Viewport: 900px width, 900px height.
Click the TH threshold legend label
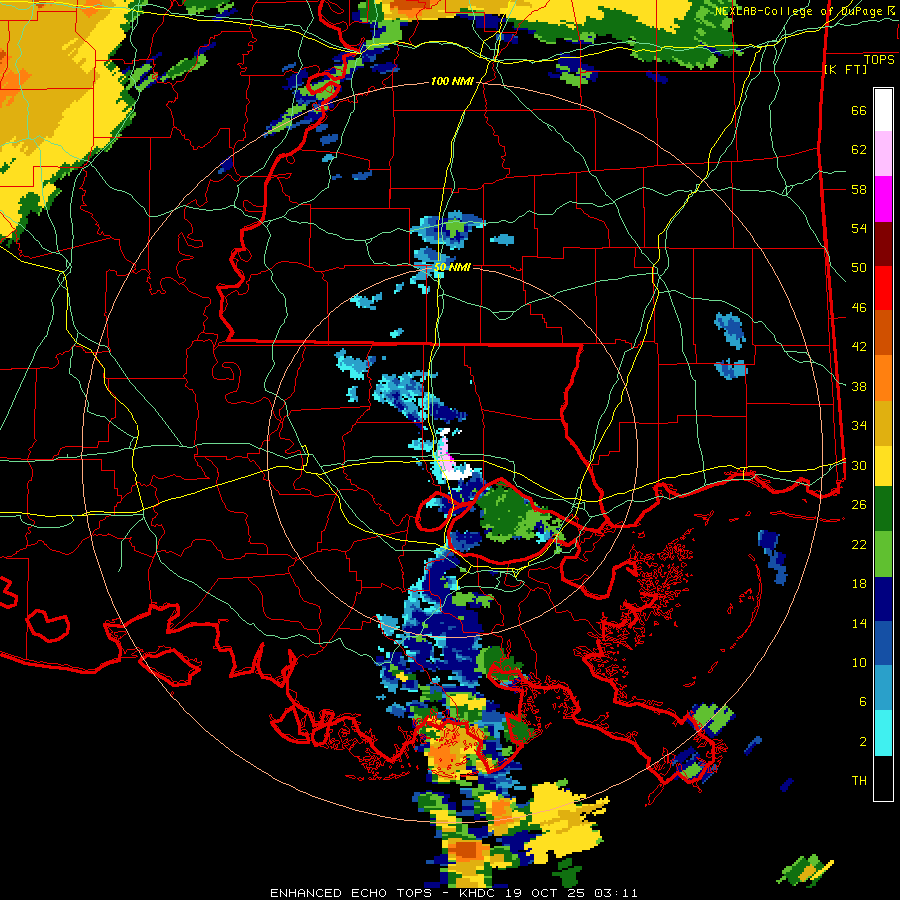point(859,781)
